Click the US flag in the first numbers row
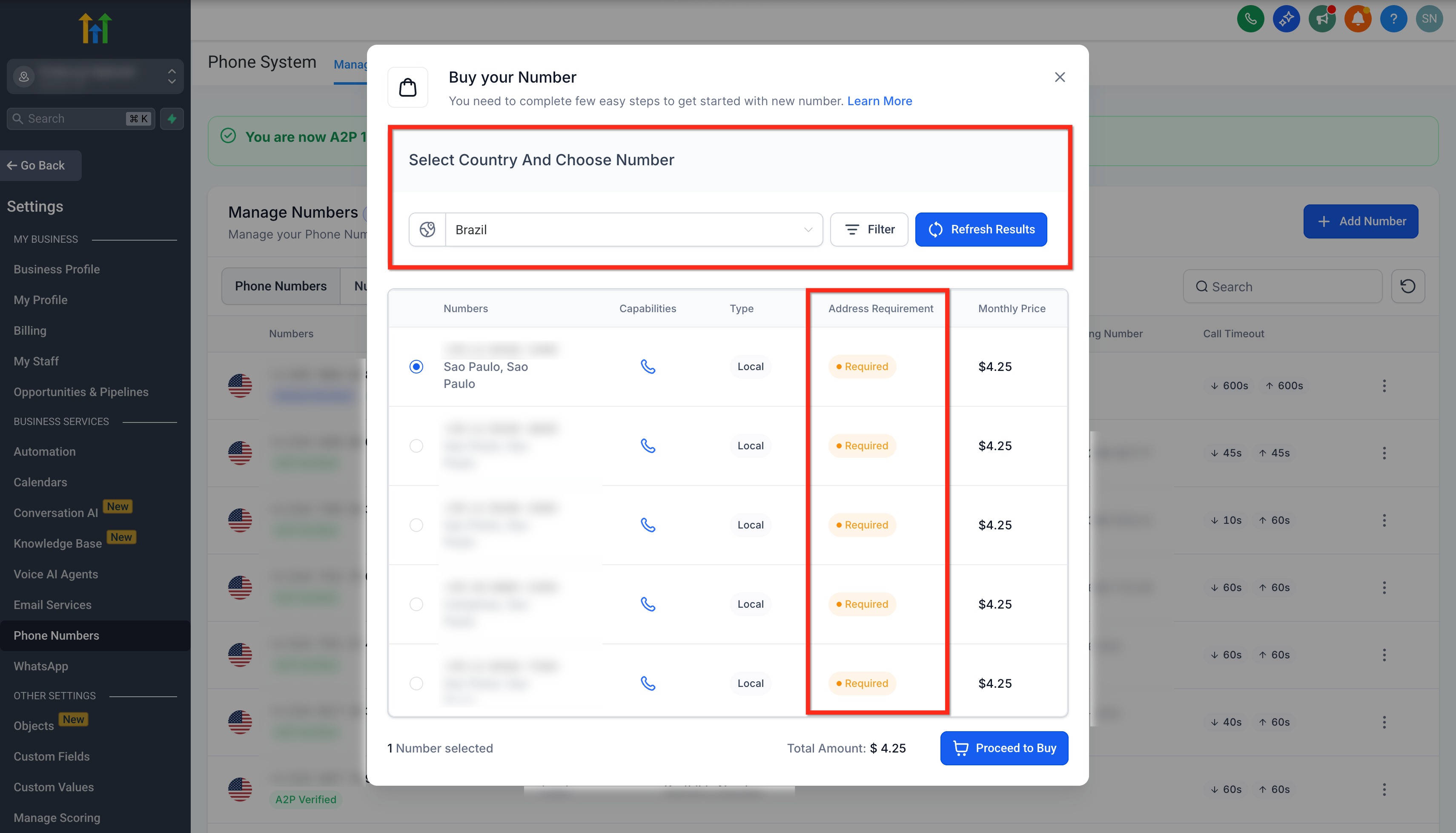Screen dimensions: 1456x833 (240, 385)
